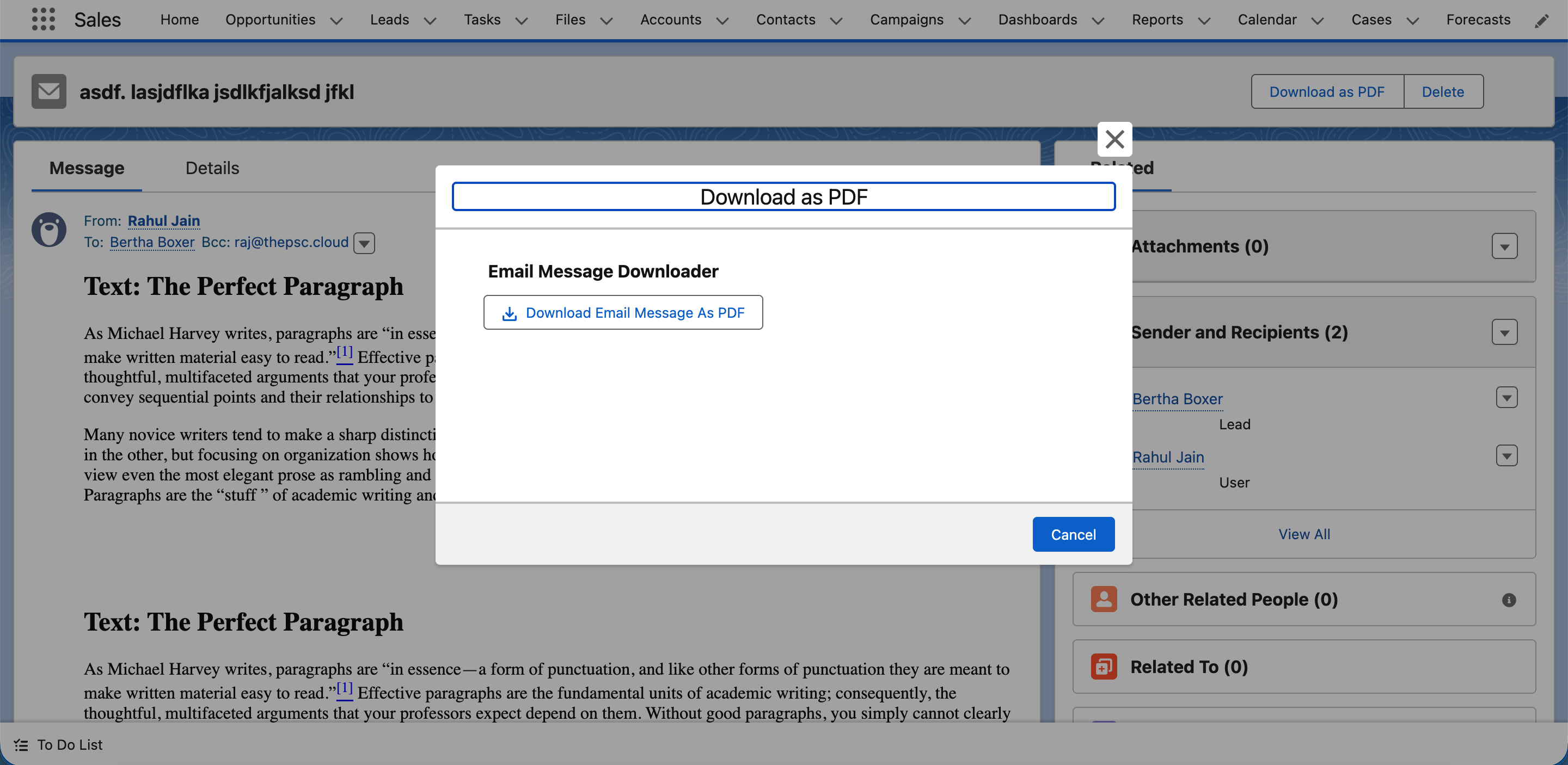Click the Related To section icon

coord(1104,667)
